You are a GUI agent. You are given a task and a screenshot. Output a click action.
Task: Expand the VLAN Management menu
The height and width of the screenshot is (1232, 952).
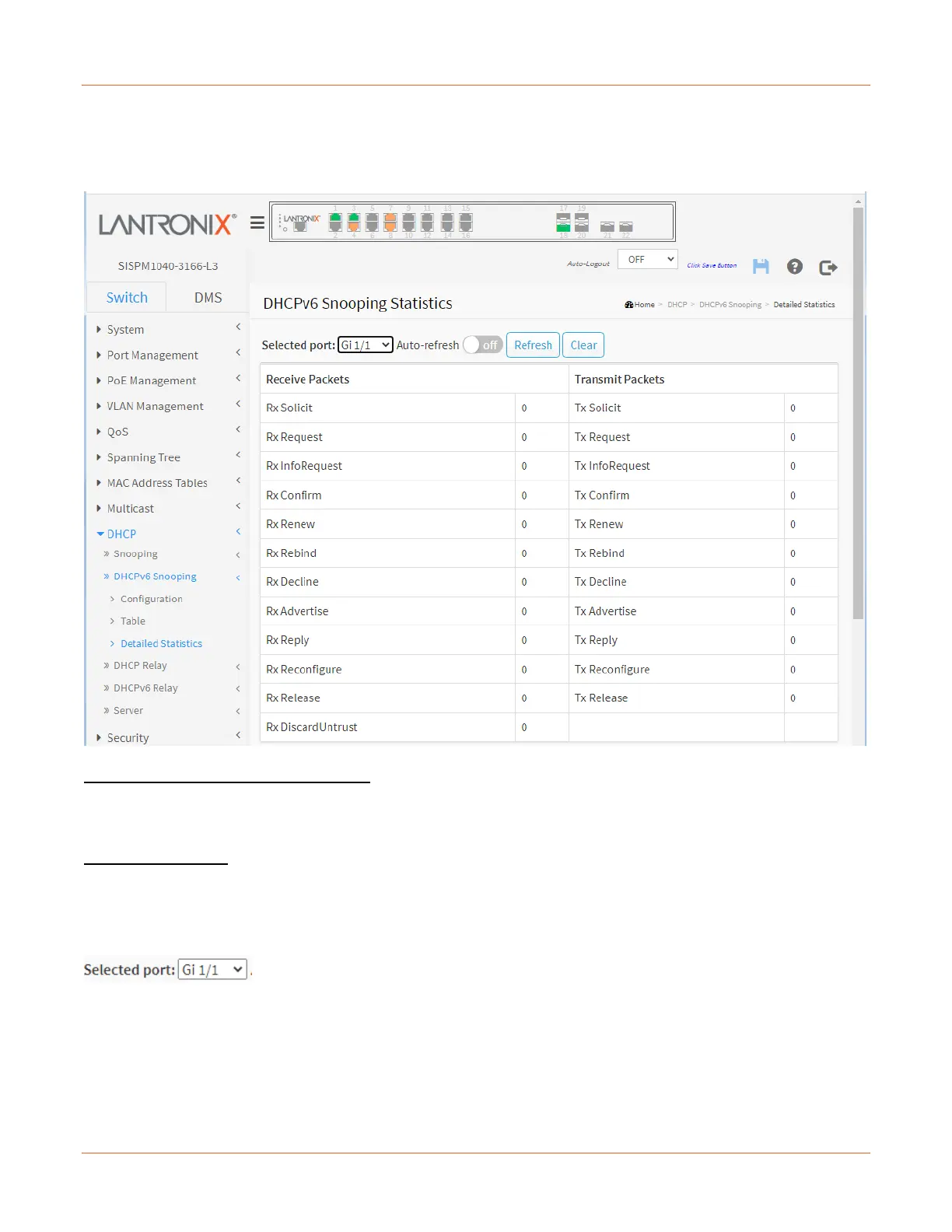155,406
